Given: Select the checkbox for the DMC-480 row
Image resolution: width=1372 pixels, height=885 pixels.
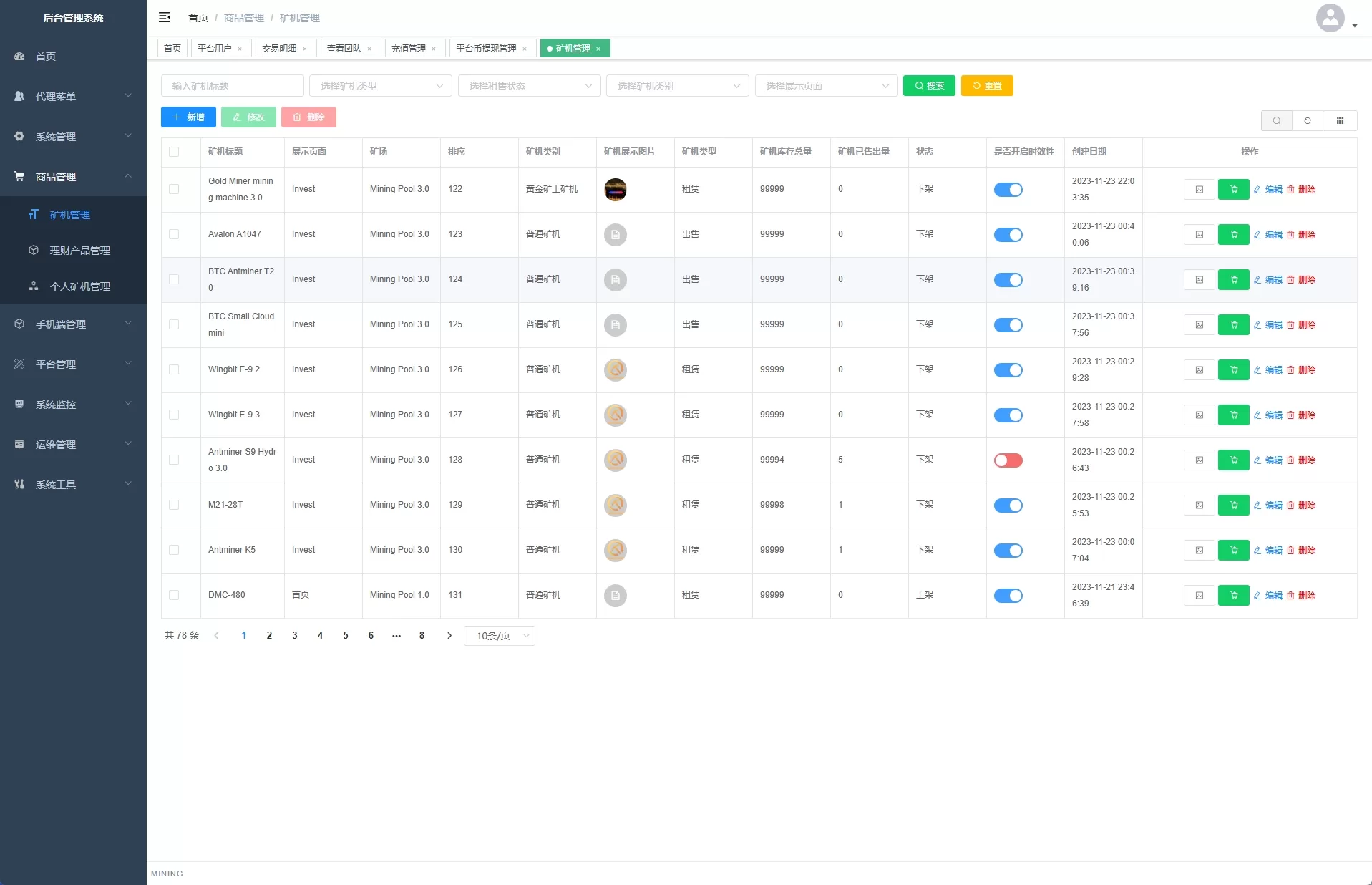Looking at the screenshot, I should [x=174, y=595].
